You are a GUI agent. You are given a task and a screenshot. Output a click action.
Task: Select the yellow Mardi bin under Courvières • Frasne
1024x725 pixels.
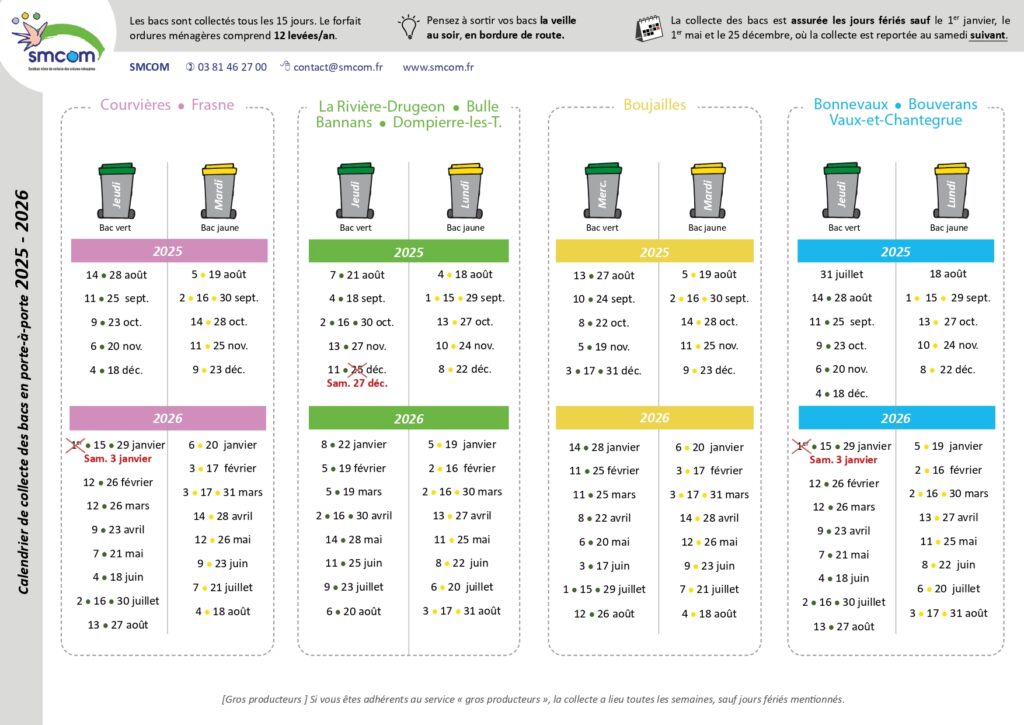click(x=219, y=190)
